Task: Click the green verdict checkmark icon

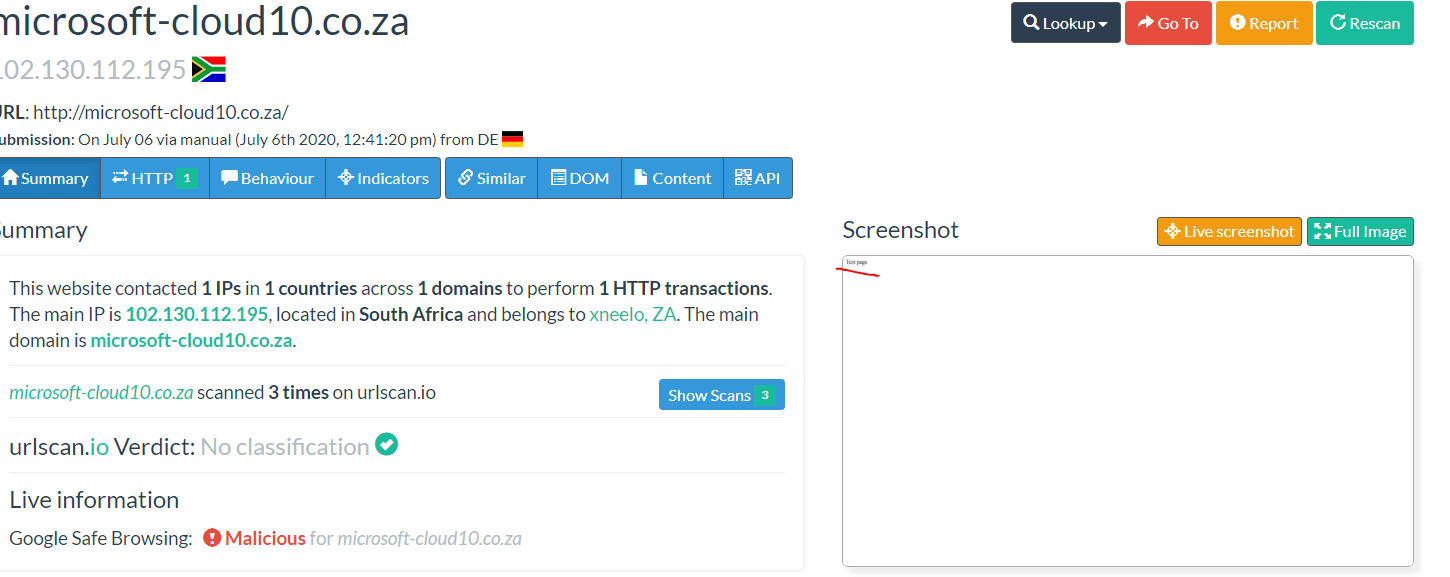Action: click(x=386, y=443)
